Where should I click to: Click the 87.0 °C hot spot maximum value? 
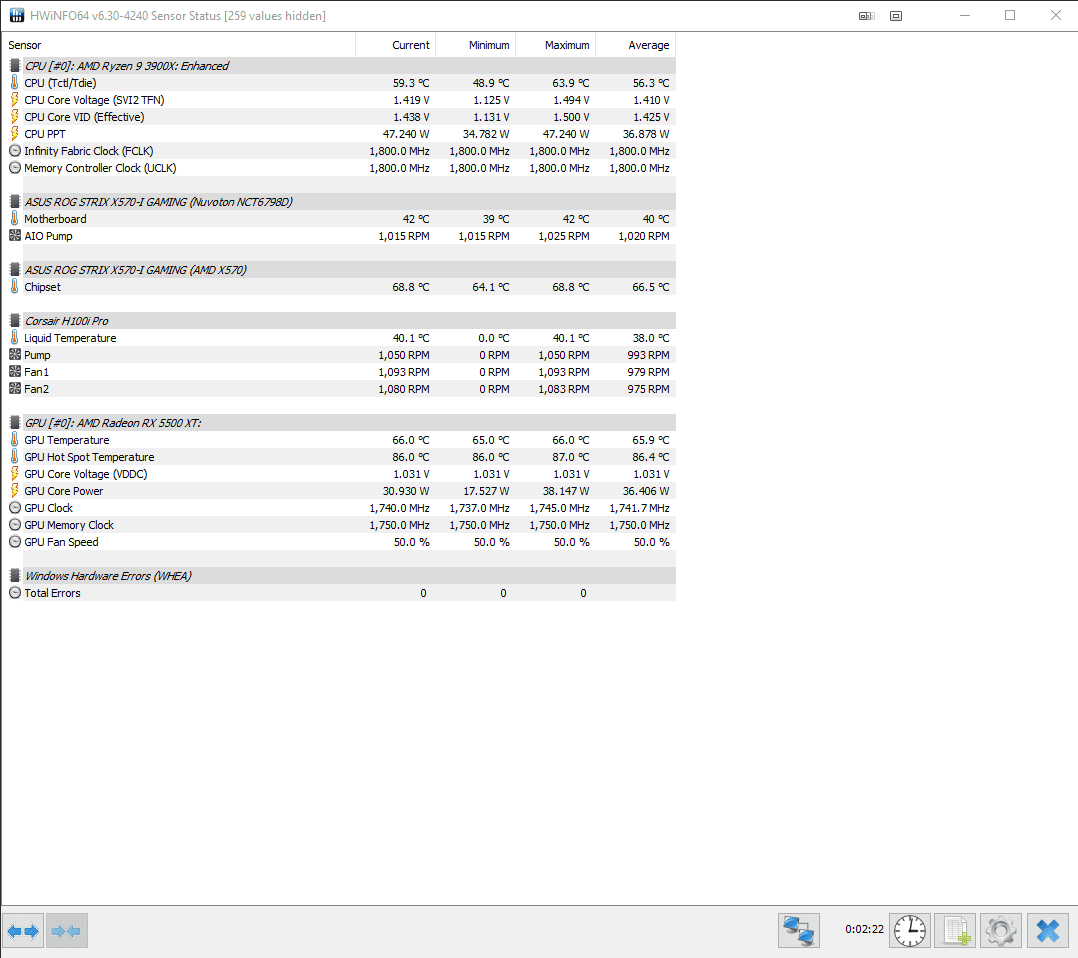(571, 457)
